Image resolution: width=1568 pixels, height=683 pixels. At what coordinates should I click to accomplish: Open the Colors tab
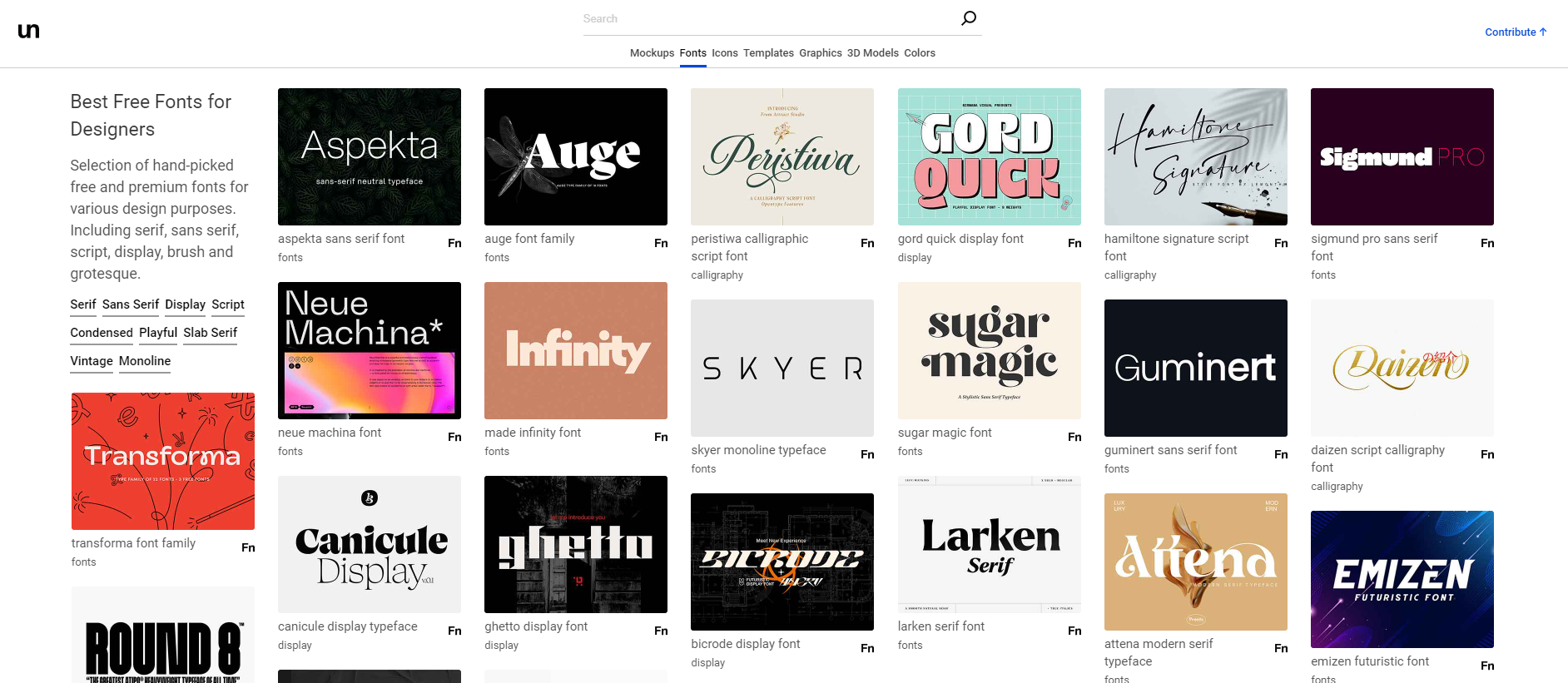pyautogui.click(x=919, y=53)
